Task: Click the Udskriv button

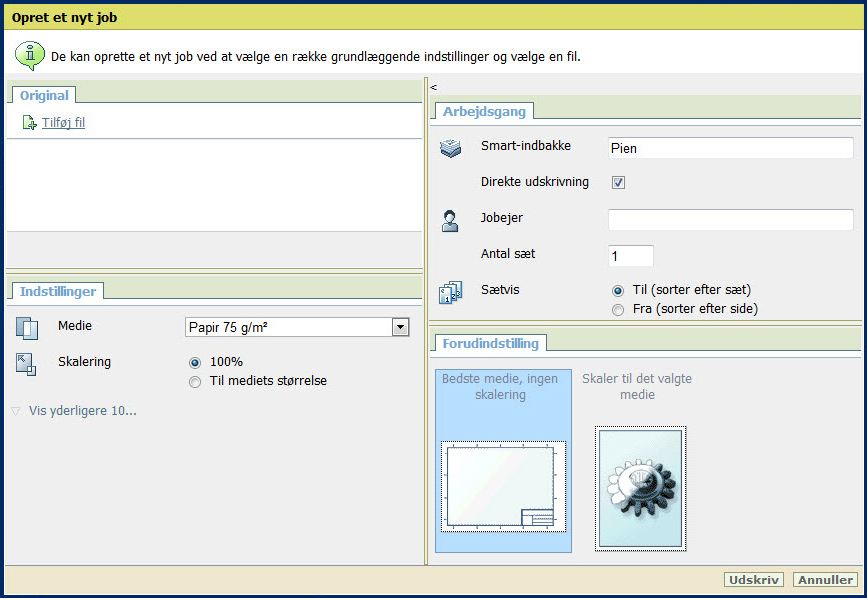Action: coord(754,580)
